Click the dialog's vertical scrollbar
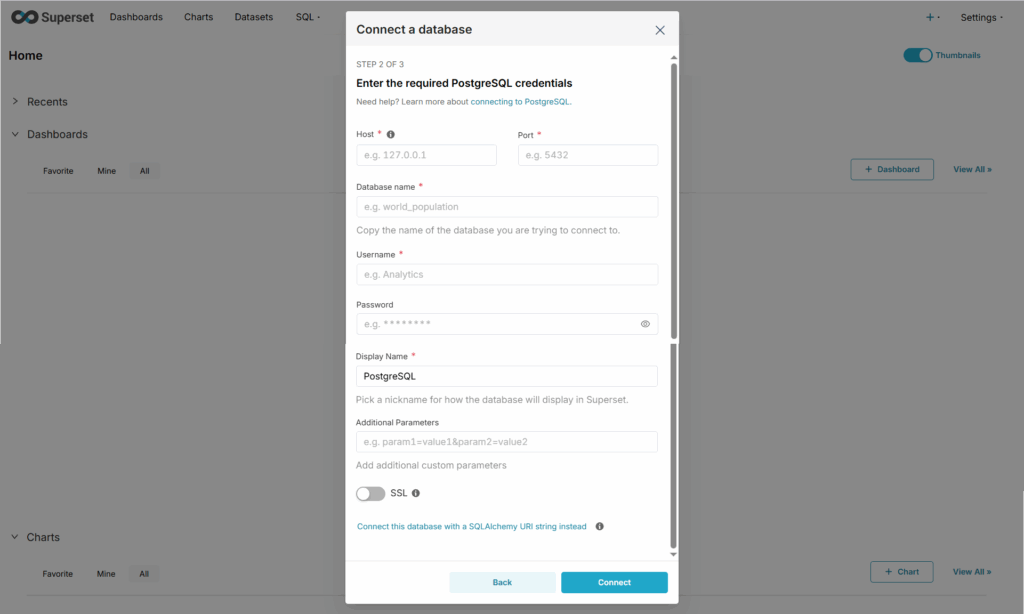Image resolution: width=1024 pixels, height=614 pixels. point(673,300)
